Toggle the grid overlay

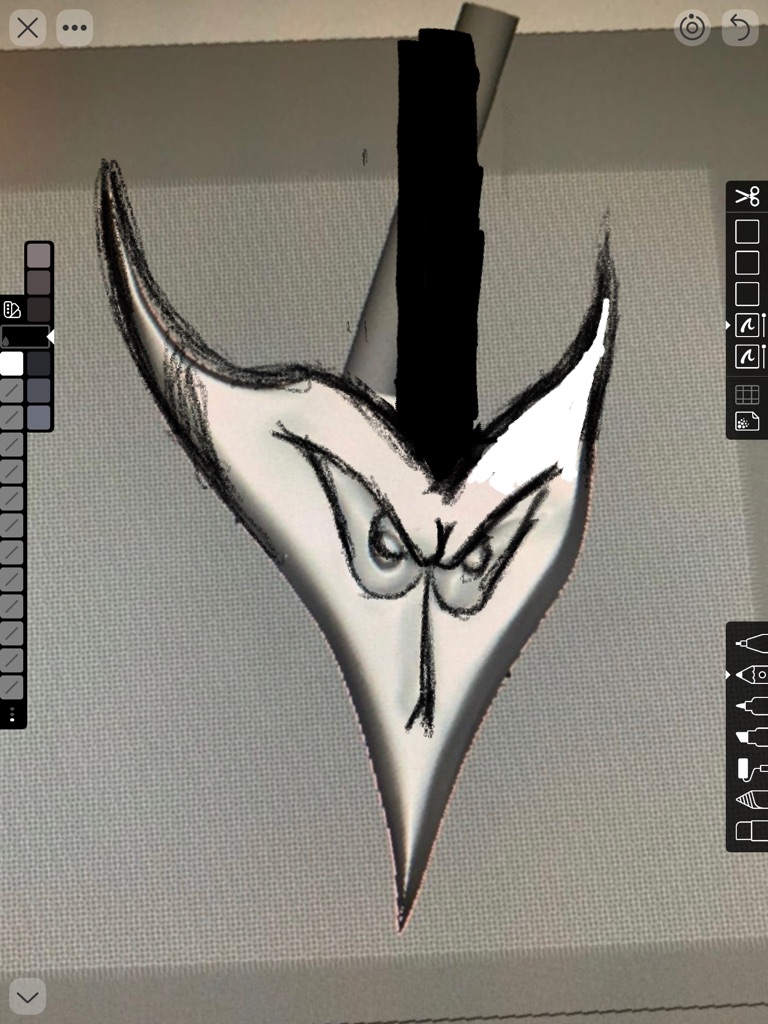(x=747, y=394)
